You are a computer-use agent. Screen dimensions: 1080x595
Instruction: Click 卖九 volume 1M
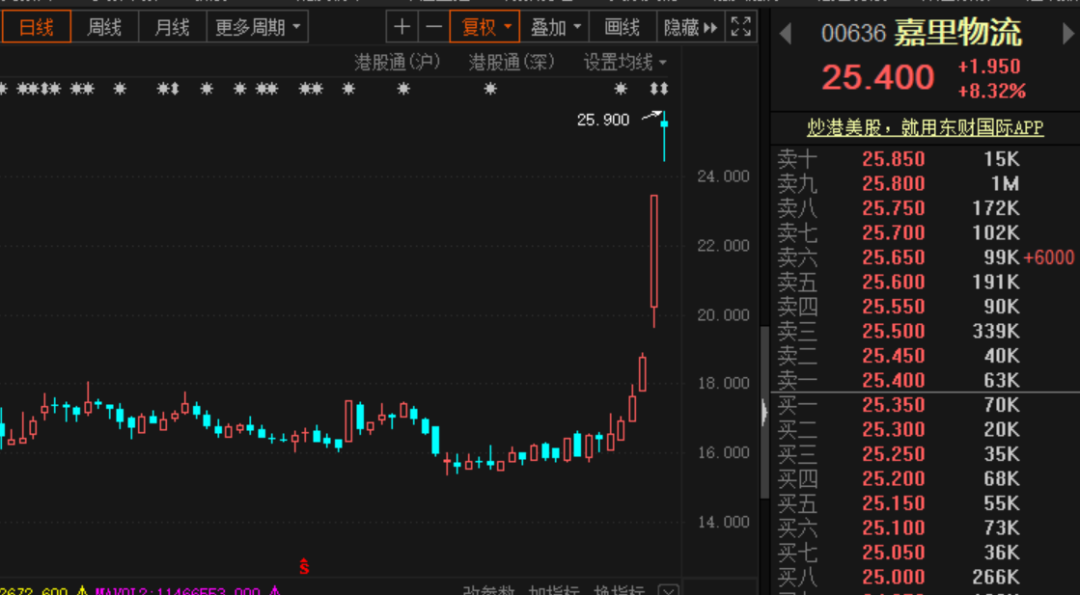point(1005,184)
